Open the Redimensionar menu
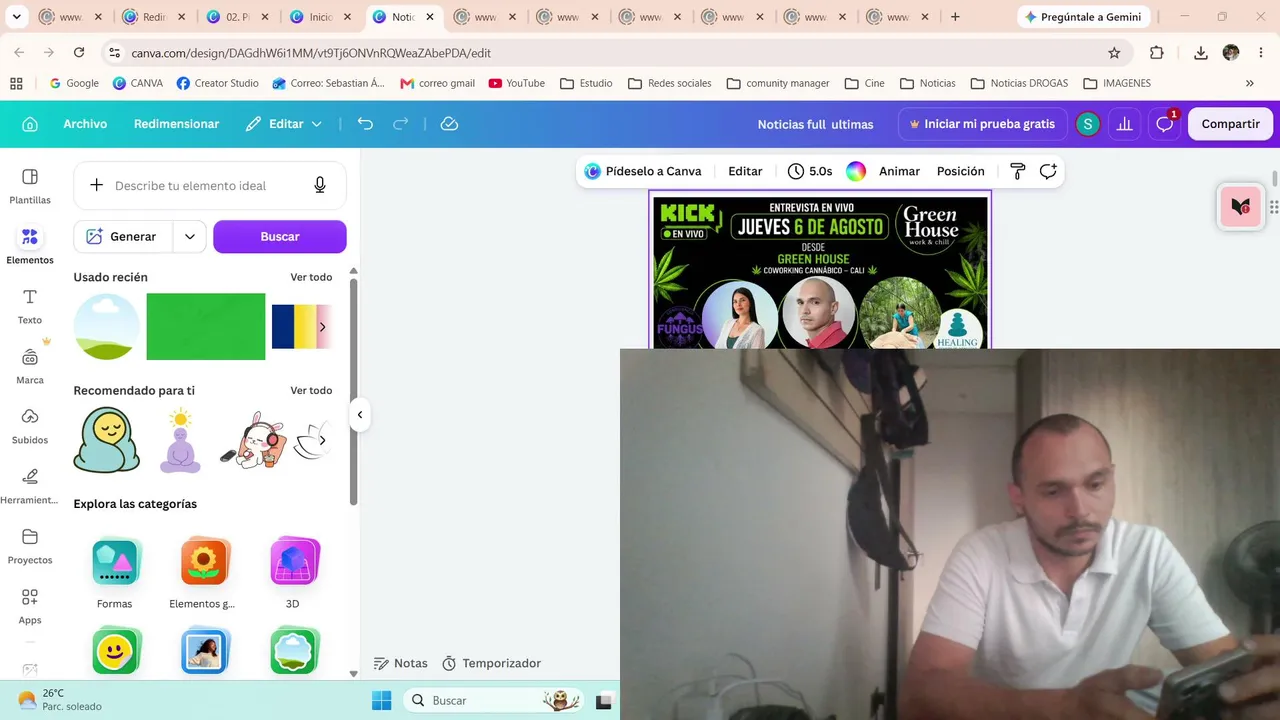The image size is (1280, 720). pyautogui.click(x=176, y=124)
